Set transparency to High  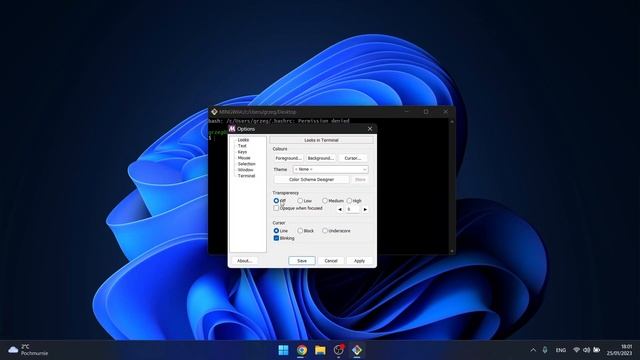tap(349, 201)
